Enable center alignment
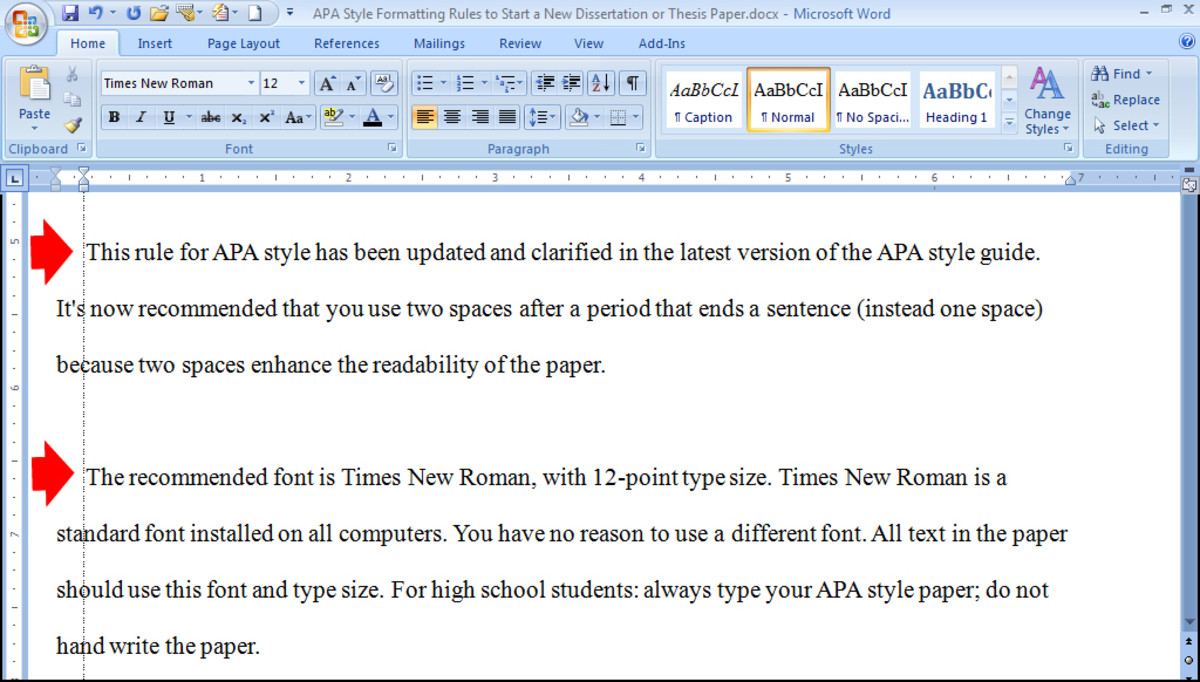Viewport: 1200px width, 682px height. point(452,117)
